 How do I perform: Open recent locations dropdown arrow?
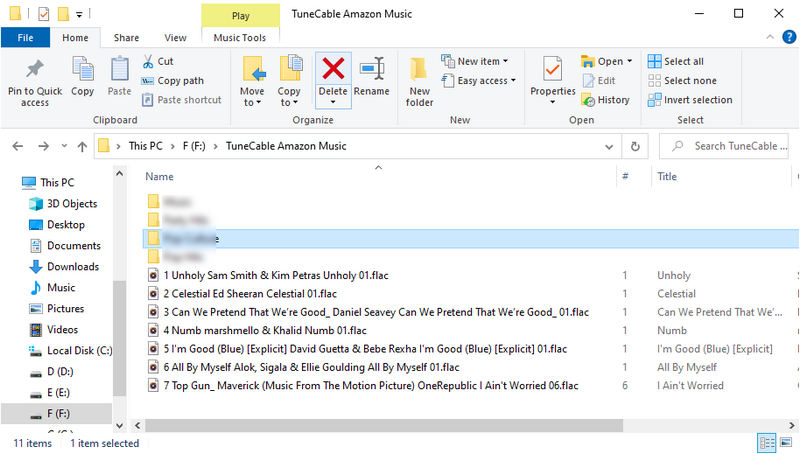point(64,146)
